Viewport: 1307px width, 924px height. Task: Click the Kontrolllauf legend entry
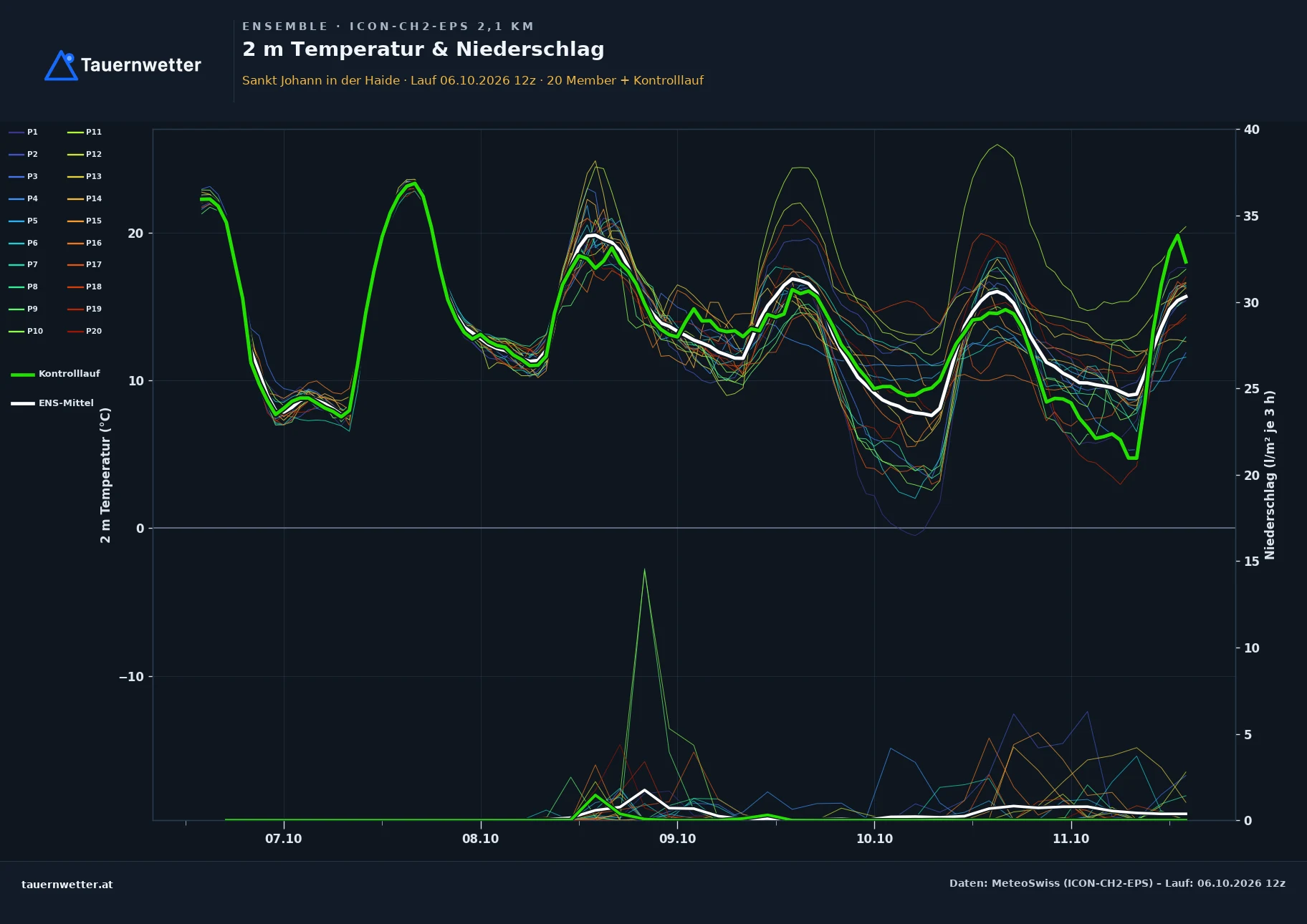[x=56, y=374]
